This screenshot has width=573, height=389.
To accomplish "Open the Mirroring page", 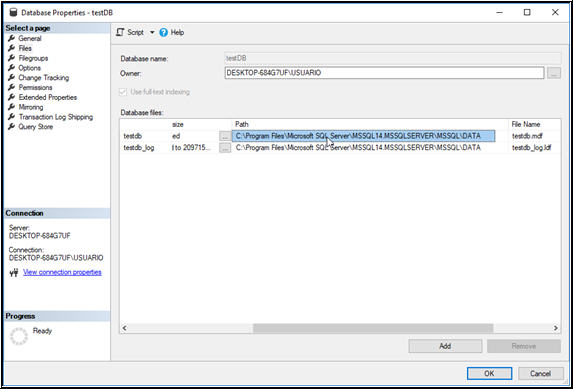I will pos(31,107).
